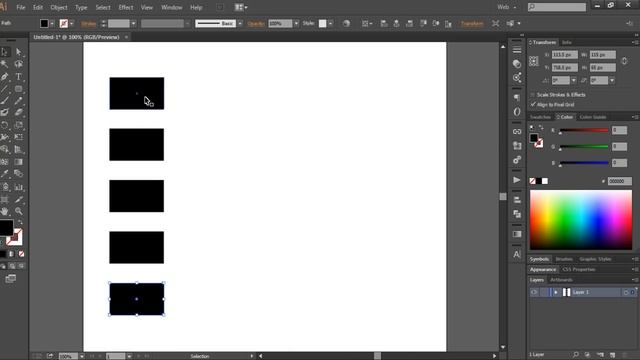Switch to the Info tab
This screenshot has height=360, width=640.
click(567, 42)
